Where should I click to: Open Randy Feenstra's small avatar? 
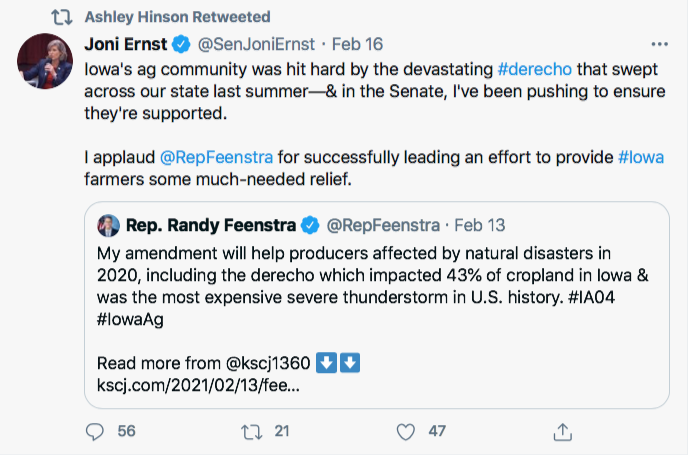click(x=108, y=226)
